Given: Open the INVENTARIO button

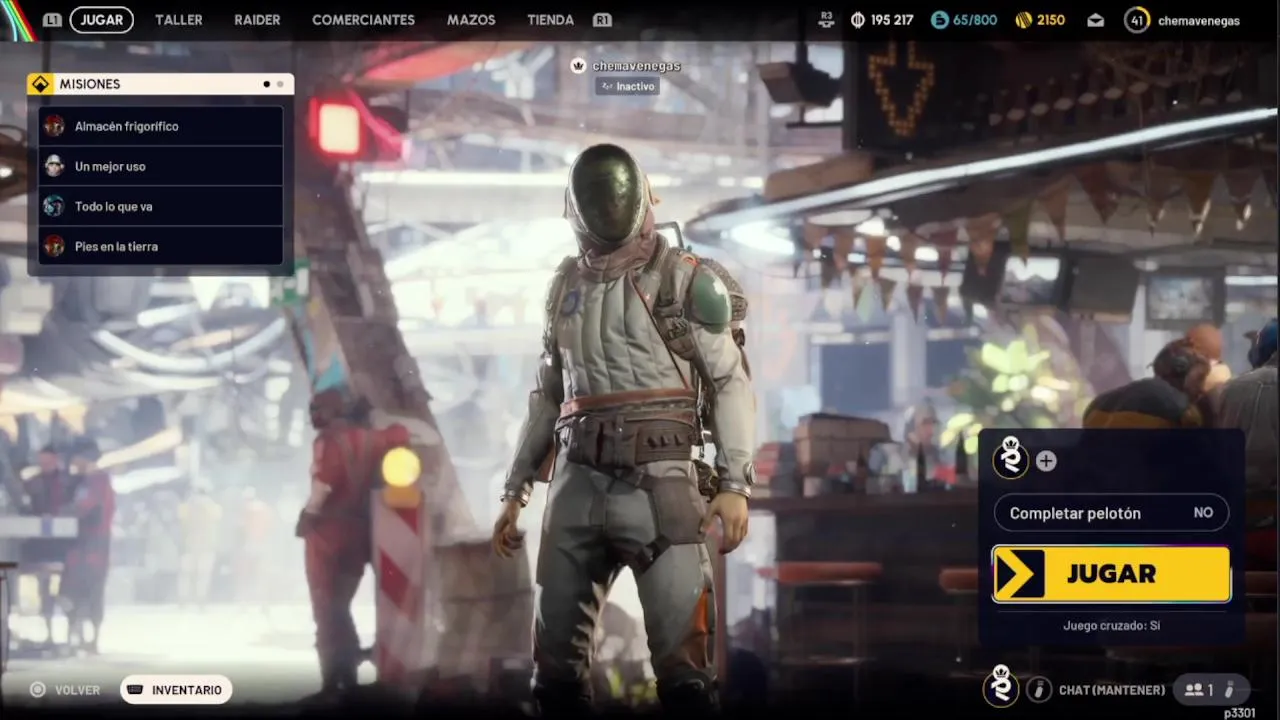Looking at the screenshot, I should [x=176, y=690].
